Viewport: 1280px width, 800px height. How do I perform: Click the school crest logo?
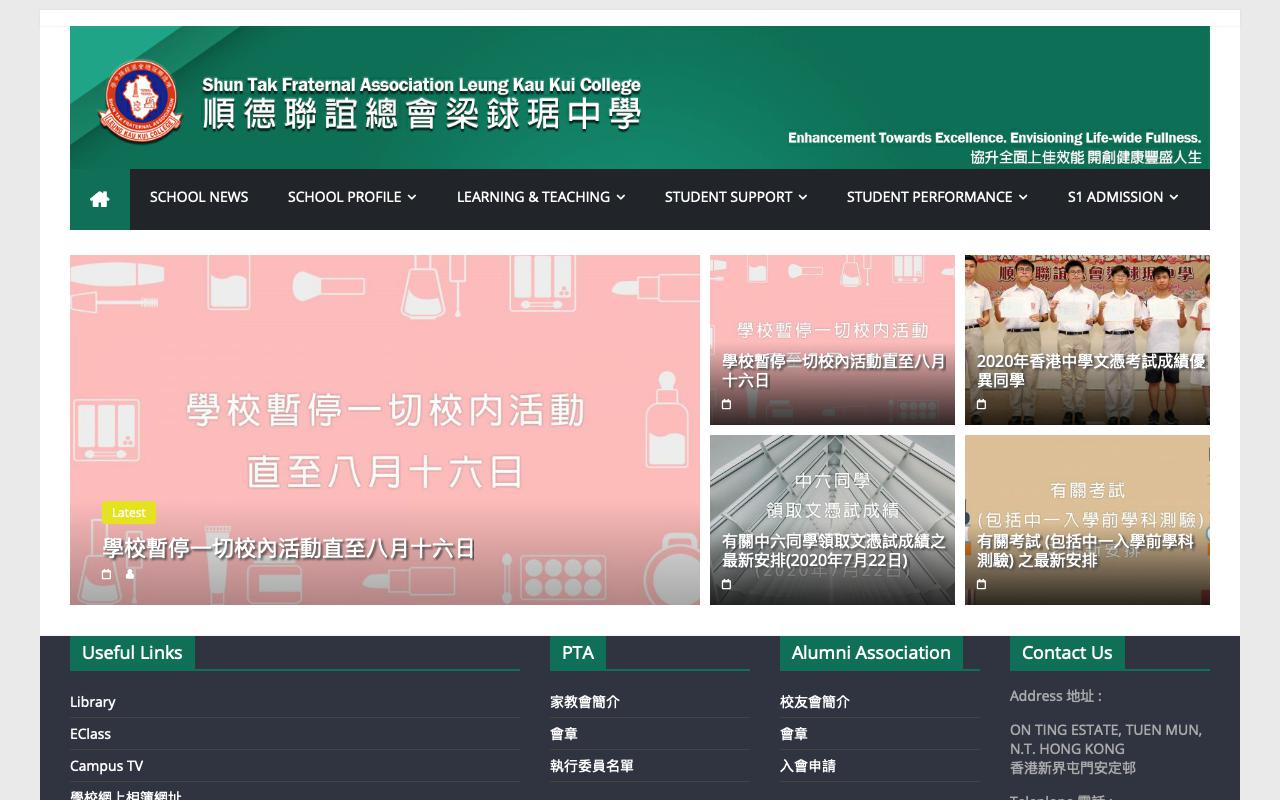coord(140,100)
